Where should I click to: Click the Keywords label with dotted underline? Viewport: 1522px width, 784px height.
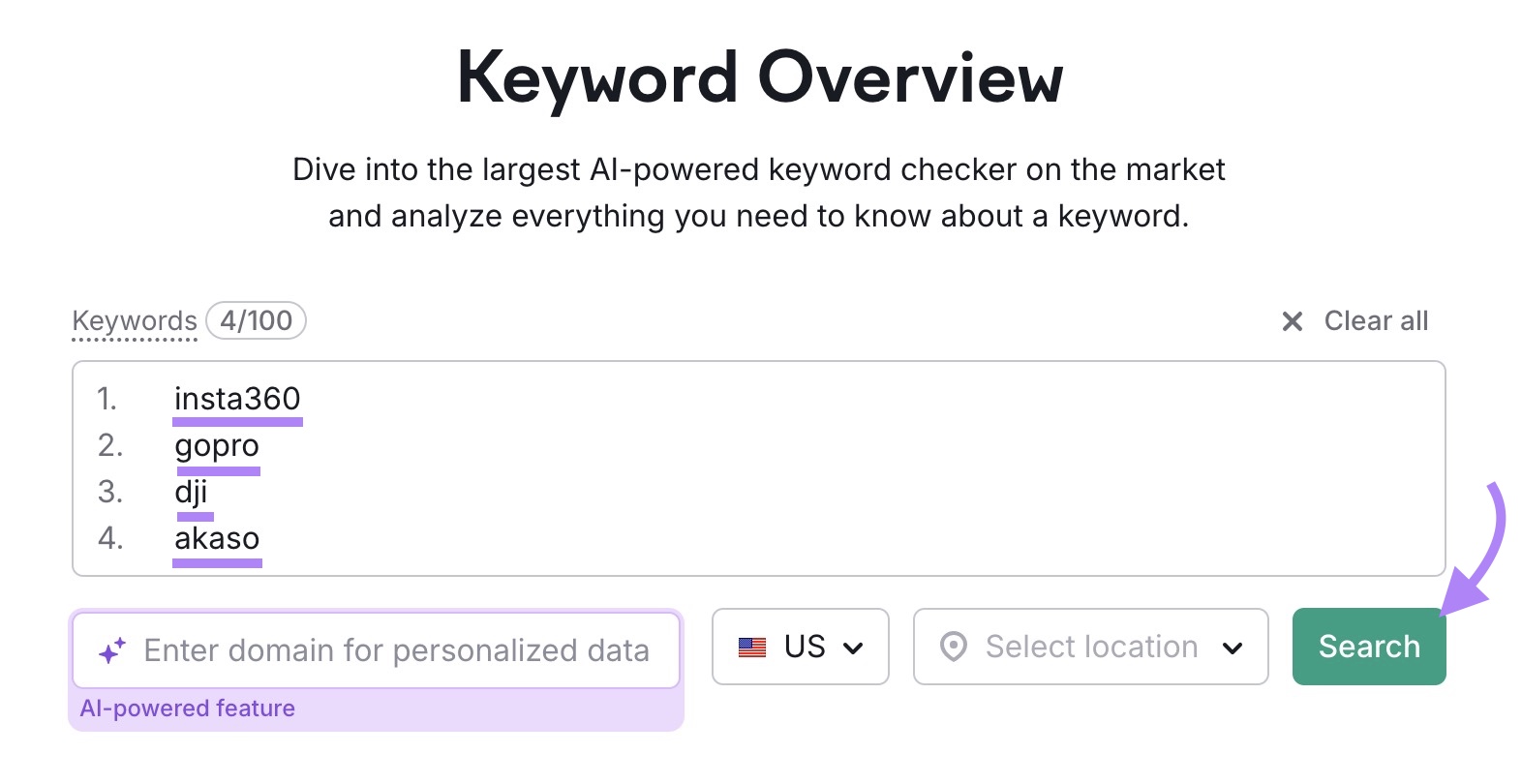tap(134, 320)
